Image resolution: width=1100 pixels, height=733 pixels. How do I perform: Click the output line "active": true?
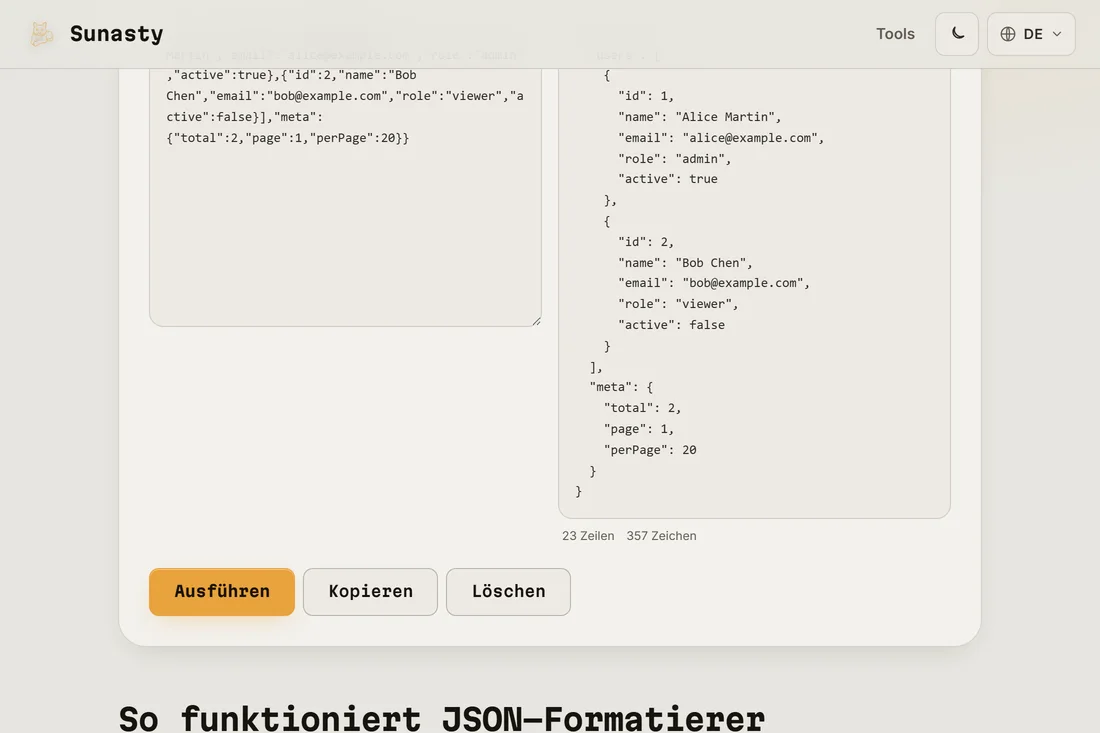667,179
